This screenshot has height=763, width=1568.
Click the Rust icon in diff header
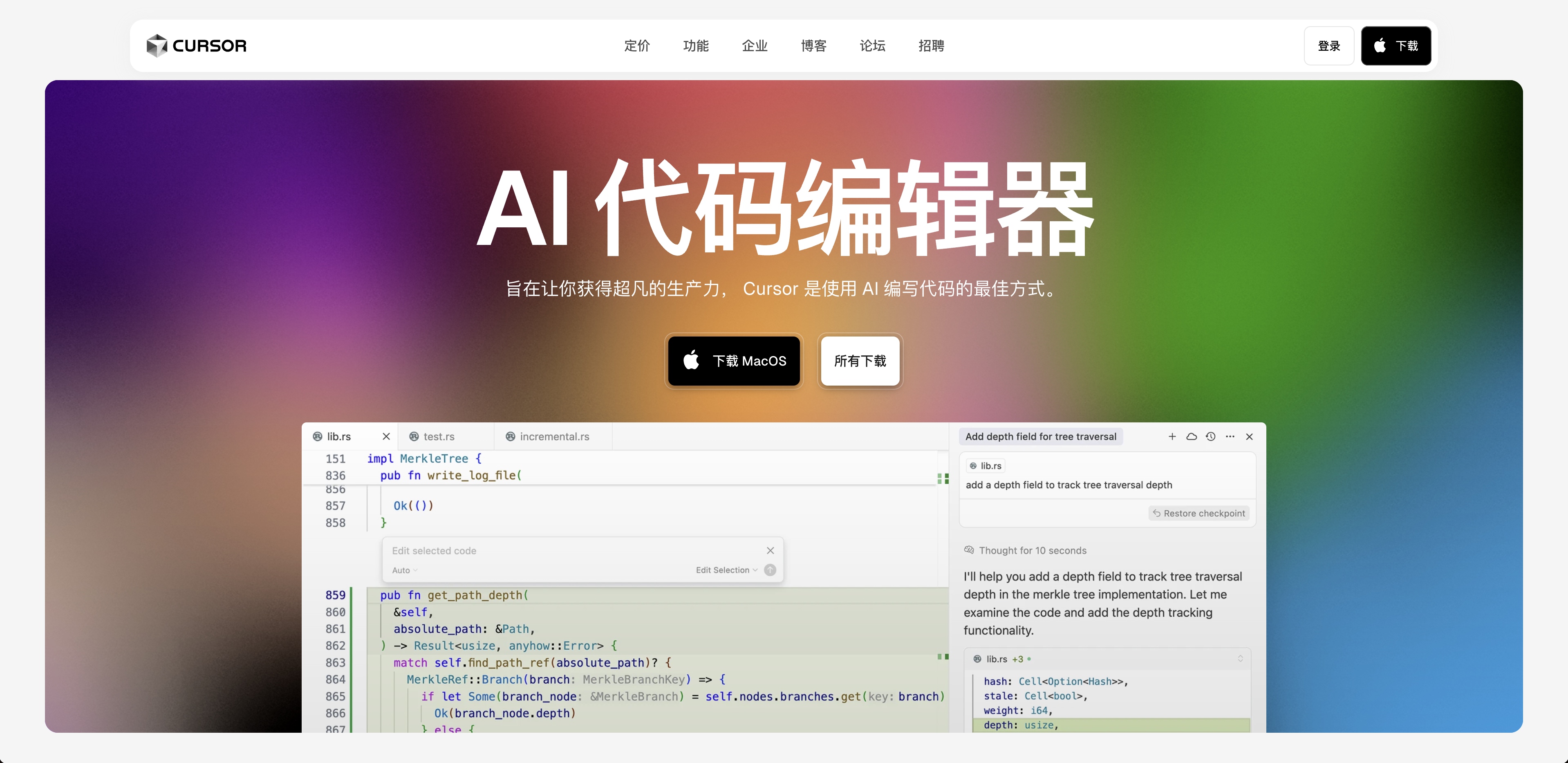click(x=978, y=659)
